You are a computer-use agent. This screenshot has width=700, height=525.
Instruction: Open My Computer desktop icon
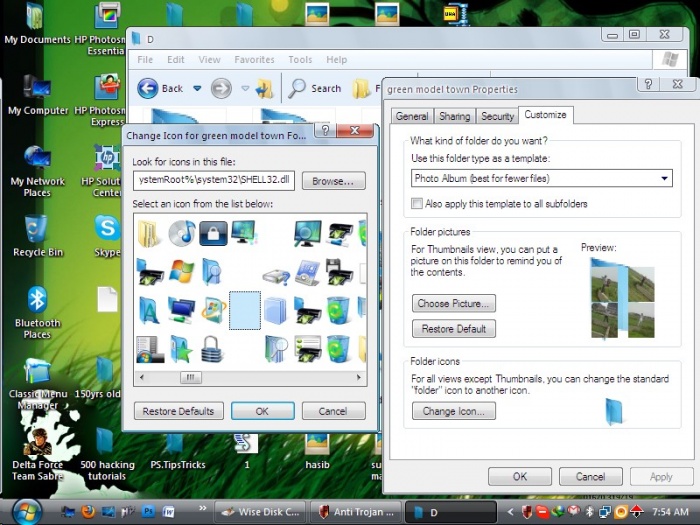click(38, 96)
